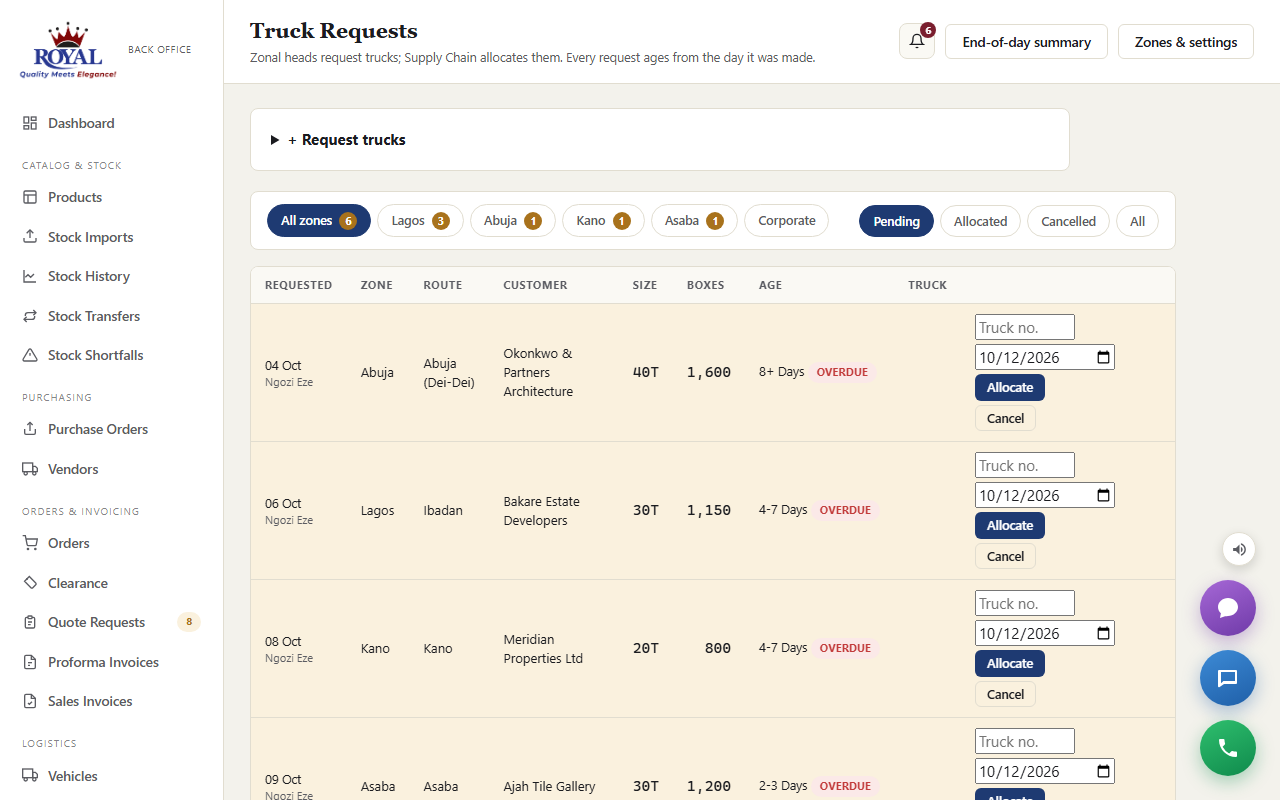Open the notifications bell icon
Viewport: 1280px width, 800px height.
coord(917,42)
